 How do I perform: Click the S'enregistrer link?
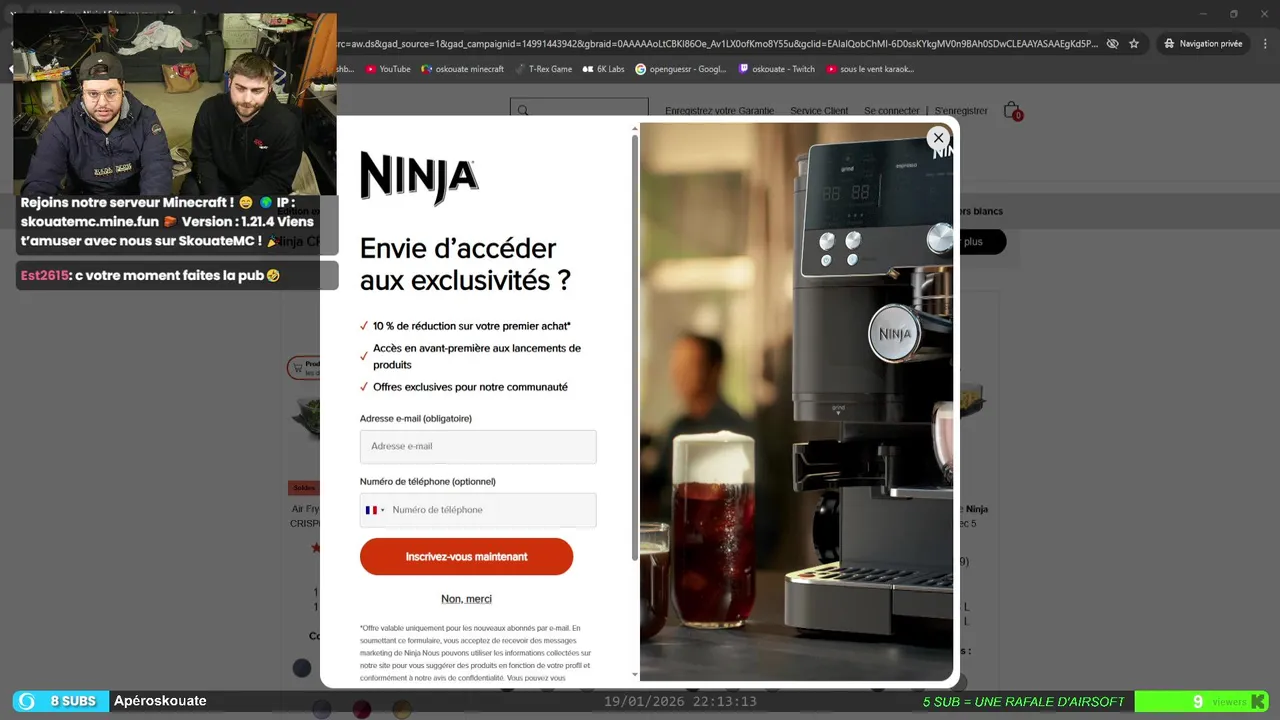coord(961,111)
